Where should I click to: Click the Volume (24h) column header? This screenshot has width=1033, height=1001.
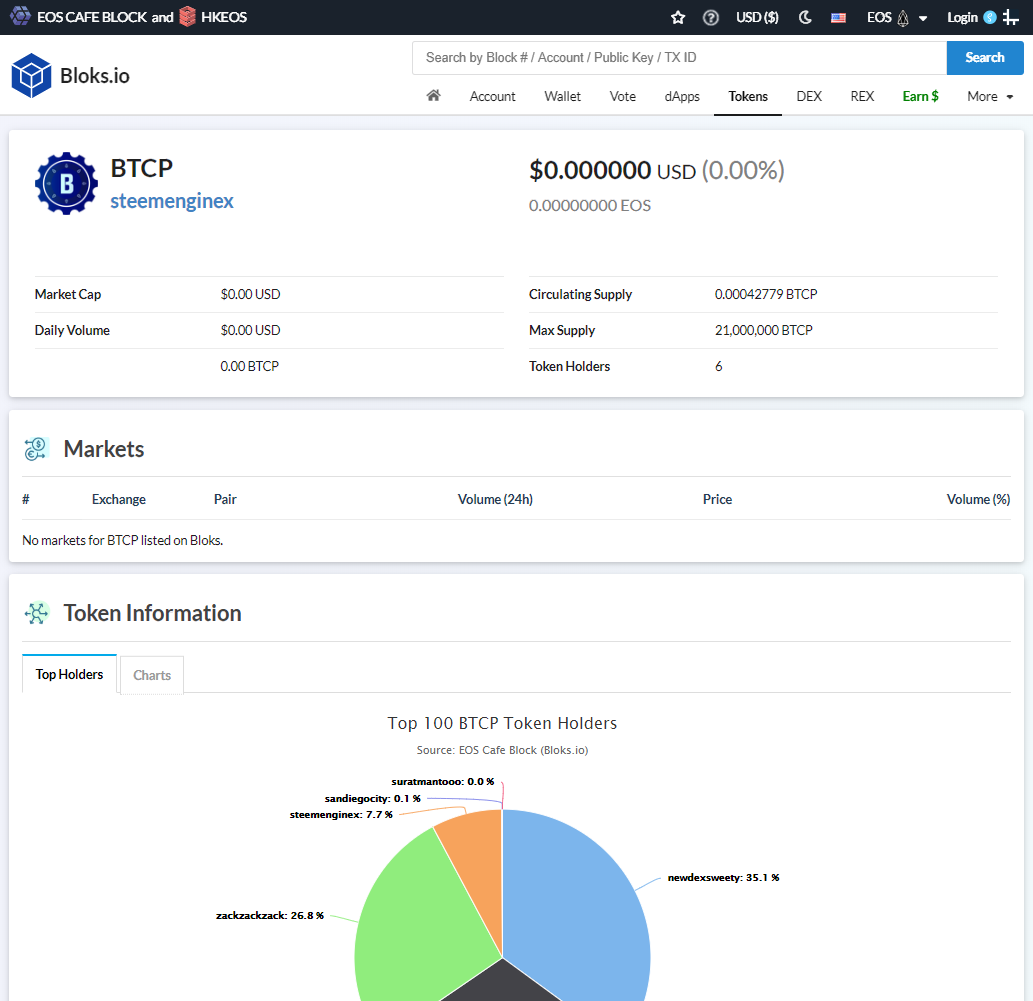495,500
